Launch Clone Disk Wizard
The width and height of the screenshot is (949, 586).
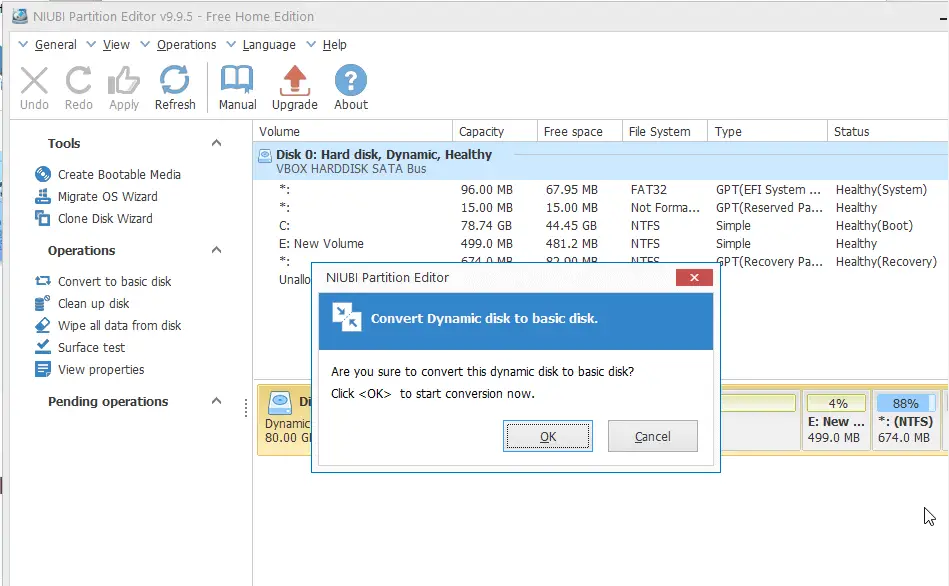[x=105, y=218]
